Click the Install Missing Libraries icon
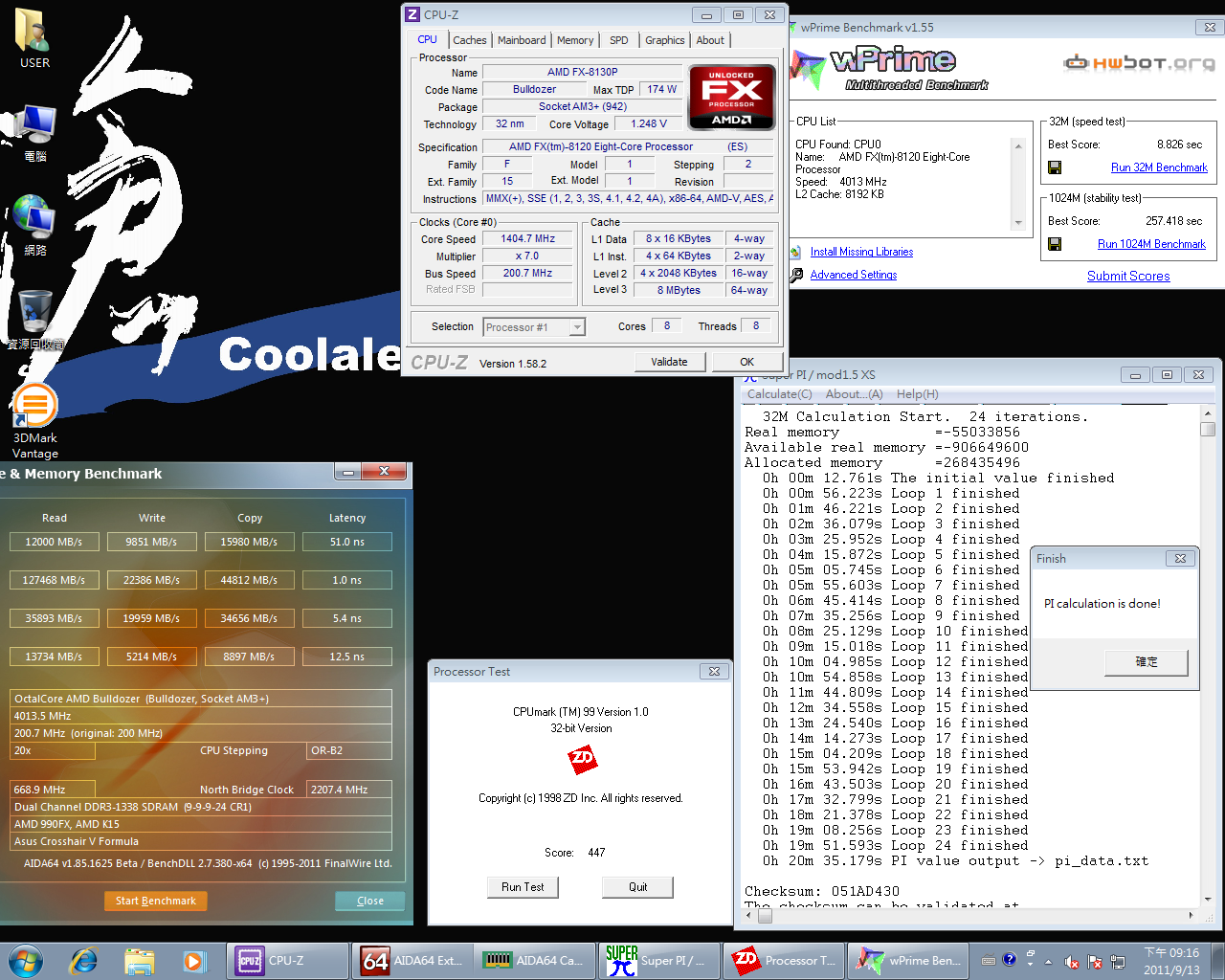1225x980 pixels. [796, 252]
